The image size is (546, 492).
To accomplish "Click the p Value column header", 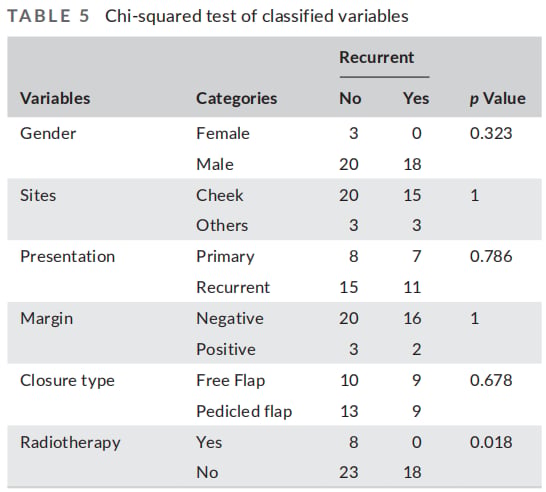I will pyautogui.click(x=498, y=99).
